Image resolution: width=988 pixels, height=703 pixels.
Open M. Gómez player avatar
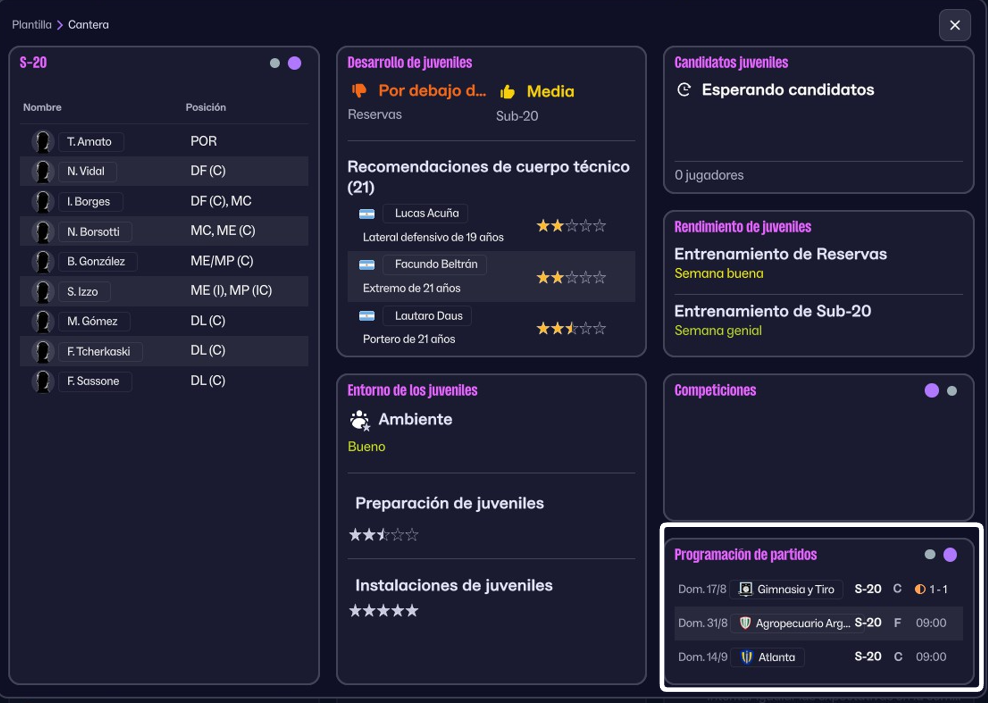43,321
